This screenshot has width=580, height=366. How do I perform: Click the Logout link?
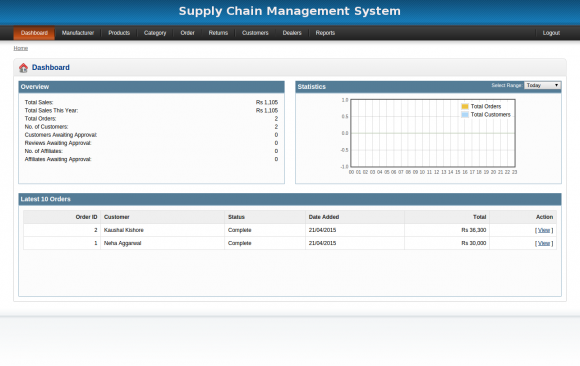(x=551, y=33)
